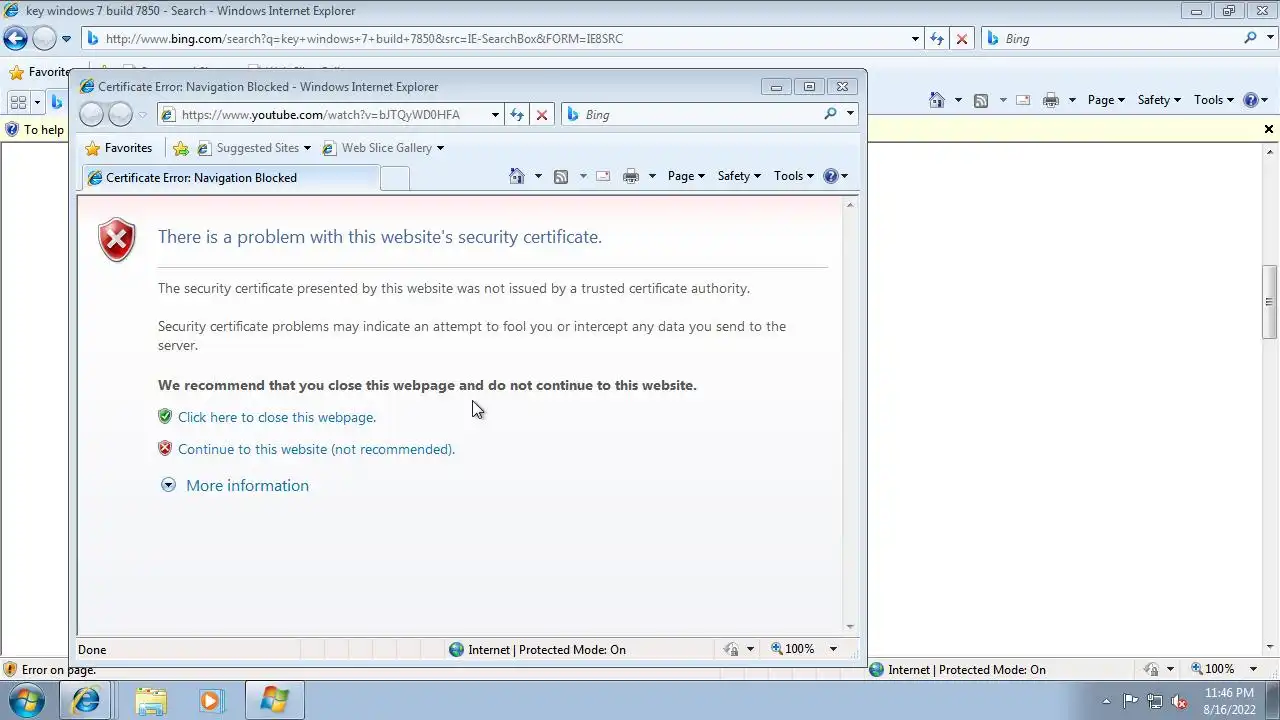The image size is (1280, 720).
Task: Click Read Mail icon in Certificate Error window
Action: (603, 176)
